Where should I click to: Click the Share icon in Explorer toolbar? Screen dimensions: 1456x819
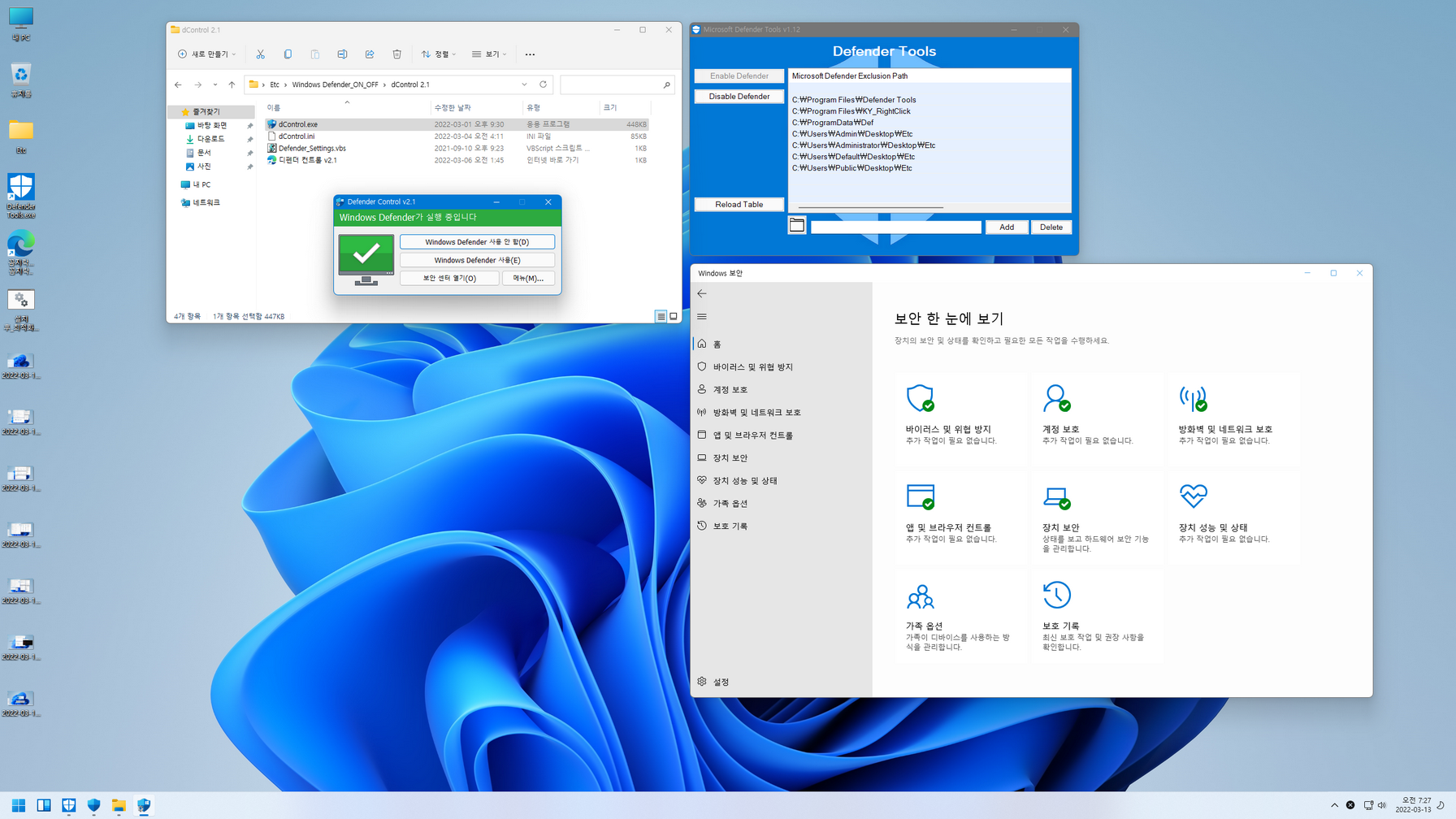tap(370, 54)
